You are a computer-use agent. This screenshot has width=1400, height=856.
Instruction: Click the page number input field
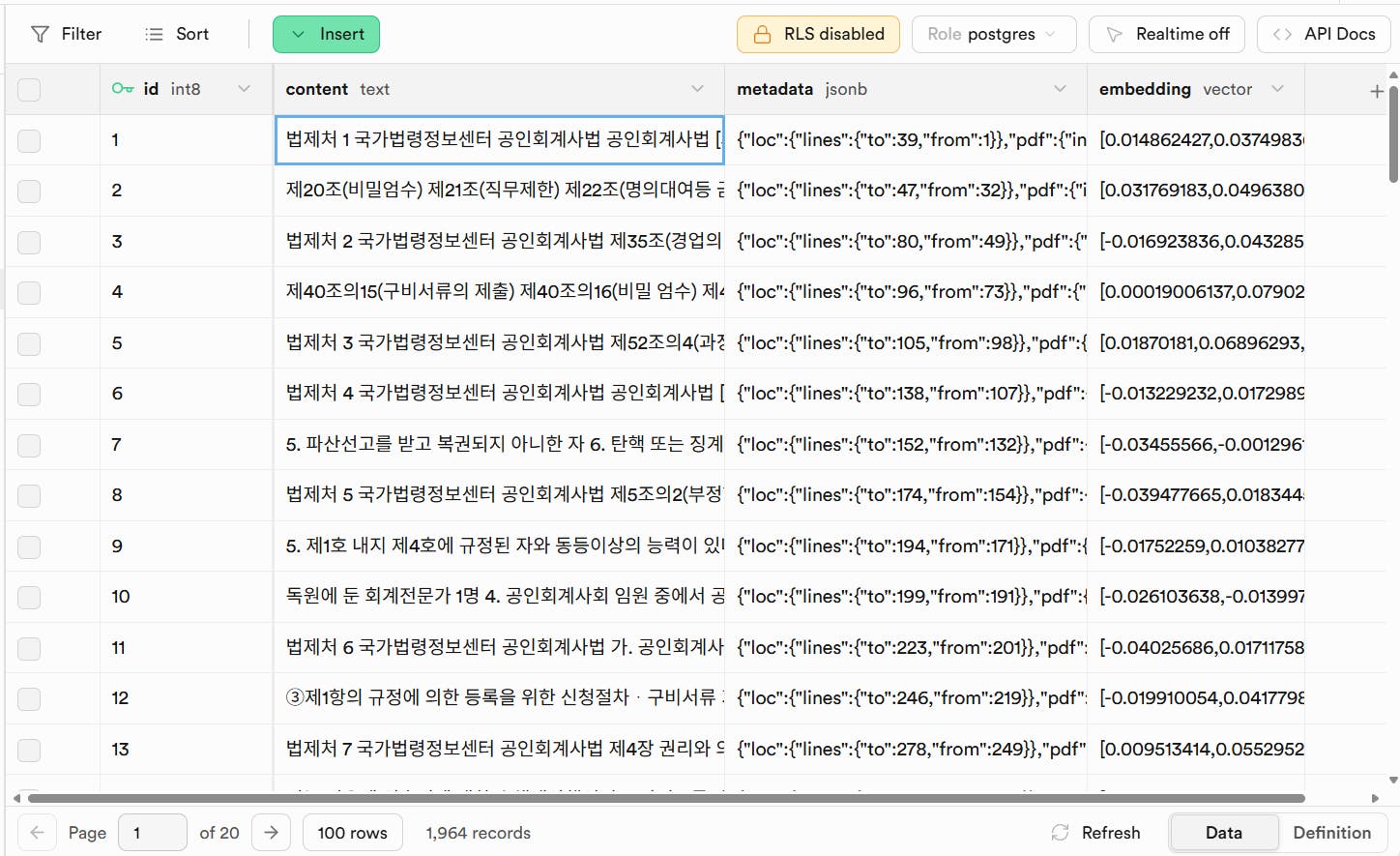click(153, 833)
